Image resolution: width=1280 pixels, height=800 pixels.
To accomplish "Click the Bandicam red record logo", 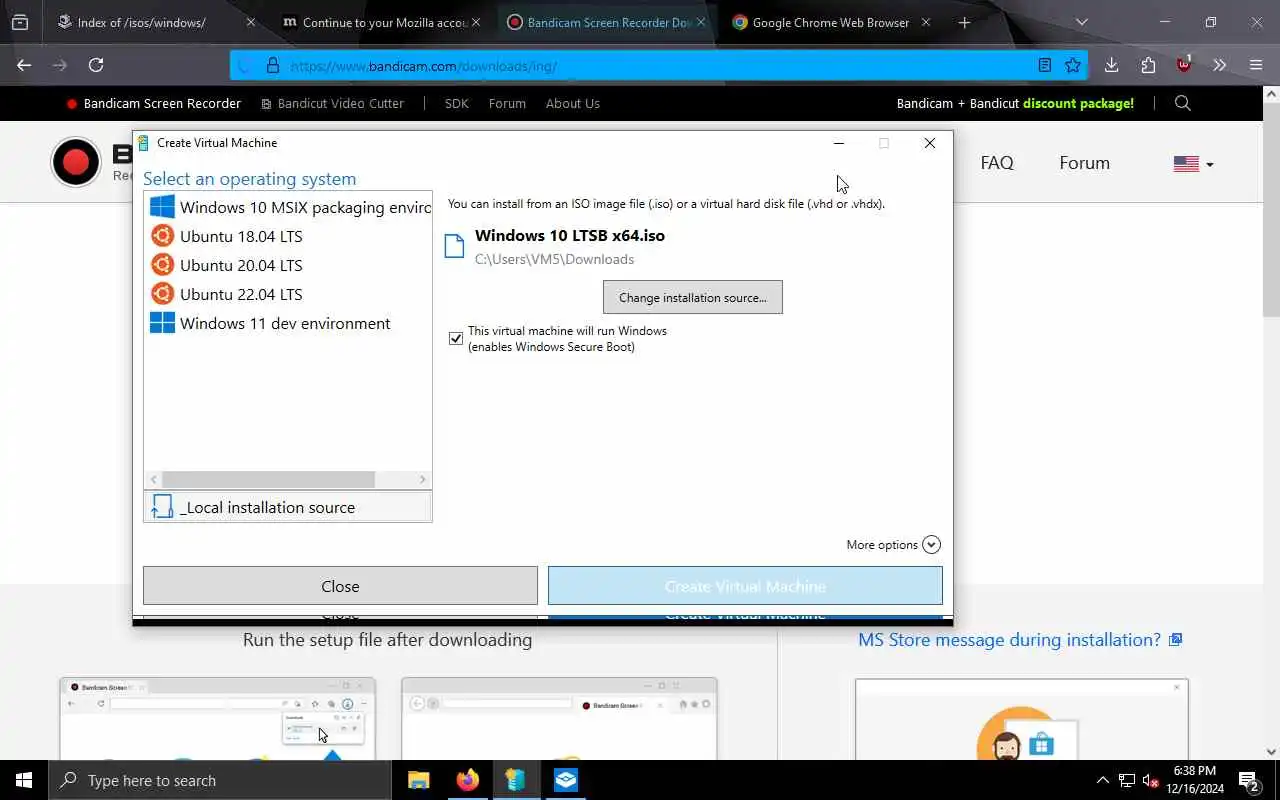I will [x=76, y=163].
